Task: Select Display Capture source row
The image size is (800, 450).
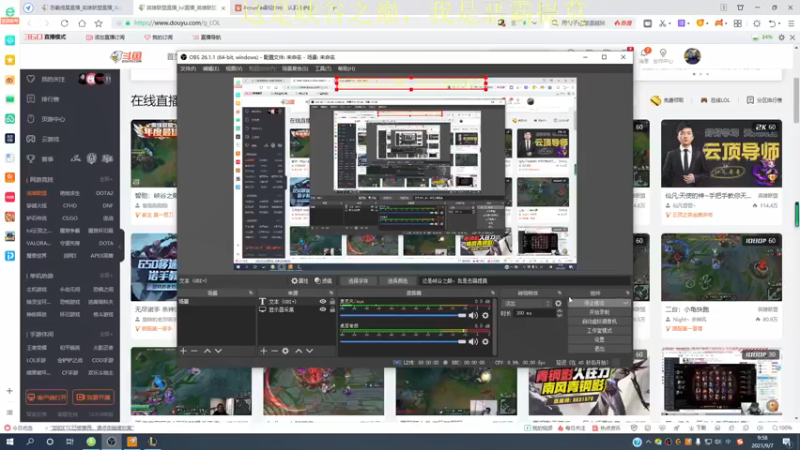Action: [296, 309]
